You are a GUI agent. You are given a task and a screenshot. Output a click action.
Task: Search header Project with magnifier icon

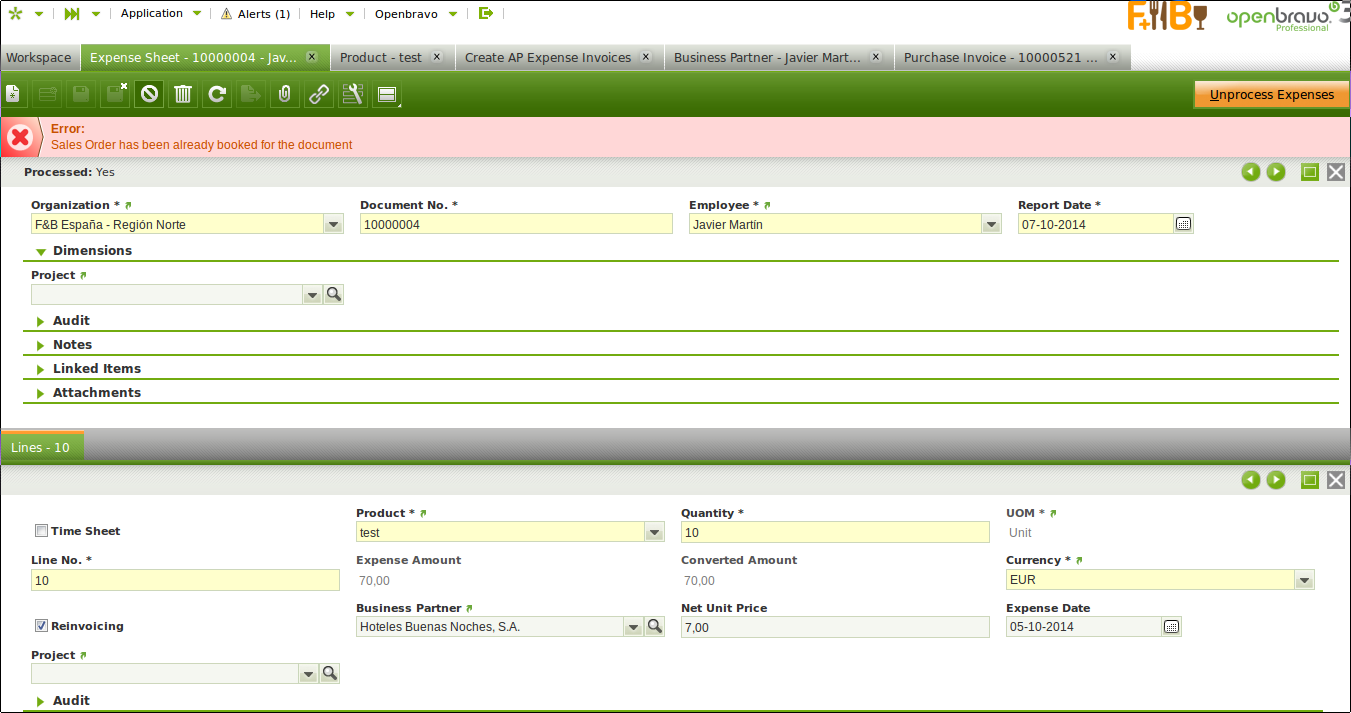pos(334,294)
